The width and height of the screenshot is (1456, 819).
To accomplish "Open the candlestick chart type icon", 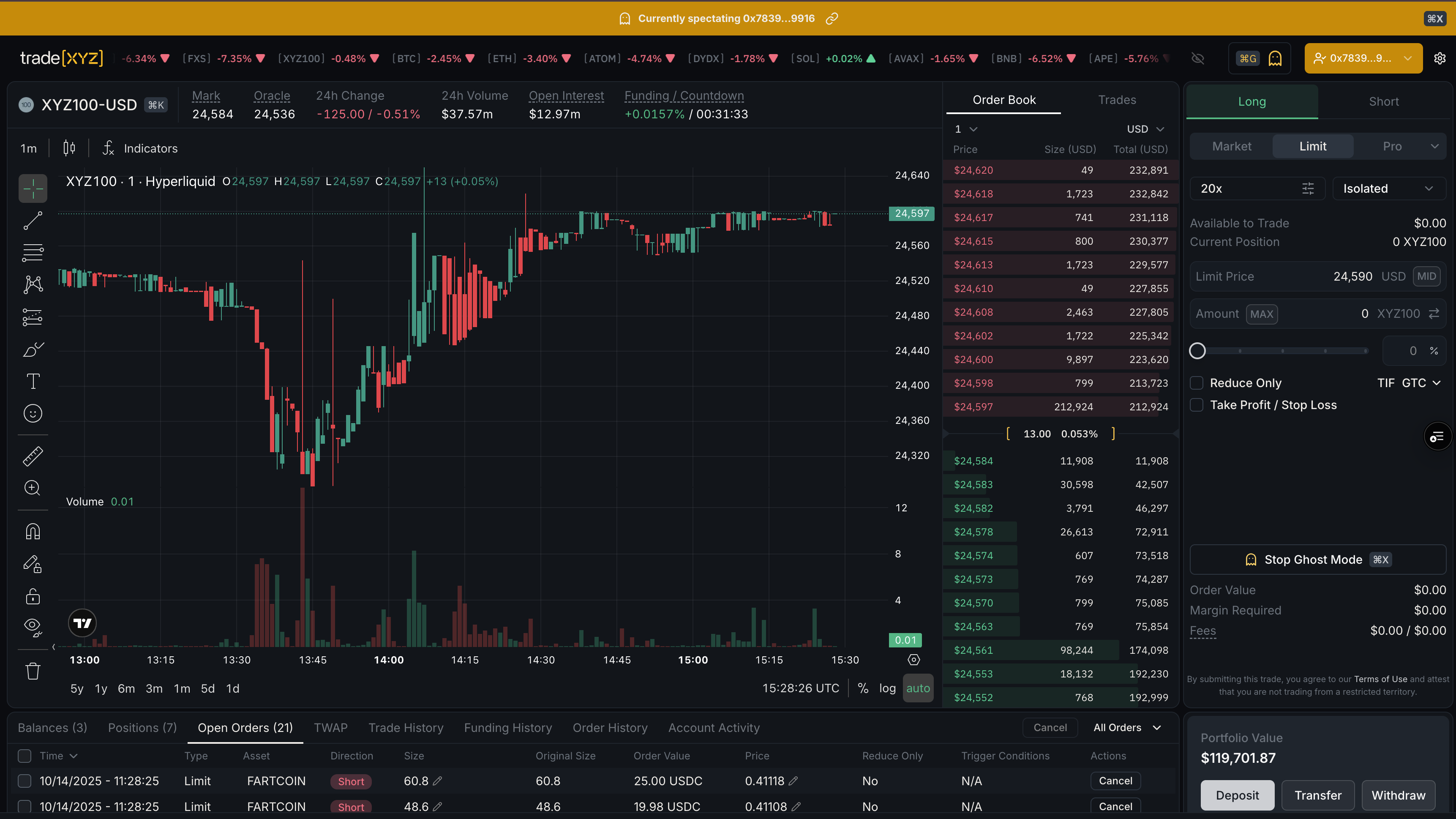I will 69,148.
